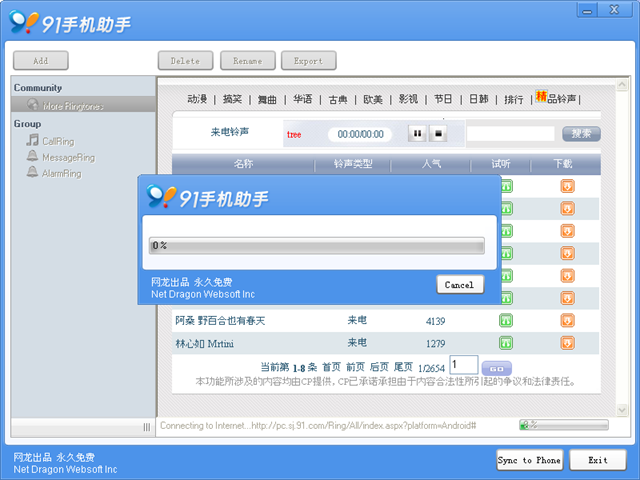Go to 尾页 last page
This screenshot has height=480, width=640.
click(x=403, y=367)
